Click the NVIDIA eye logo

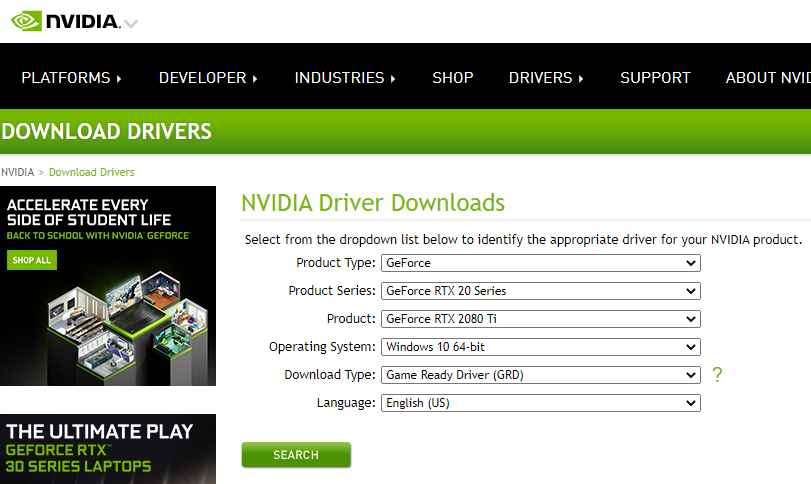[26, 21]
